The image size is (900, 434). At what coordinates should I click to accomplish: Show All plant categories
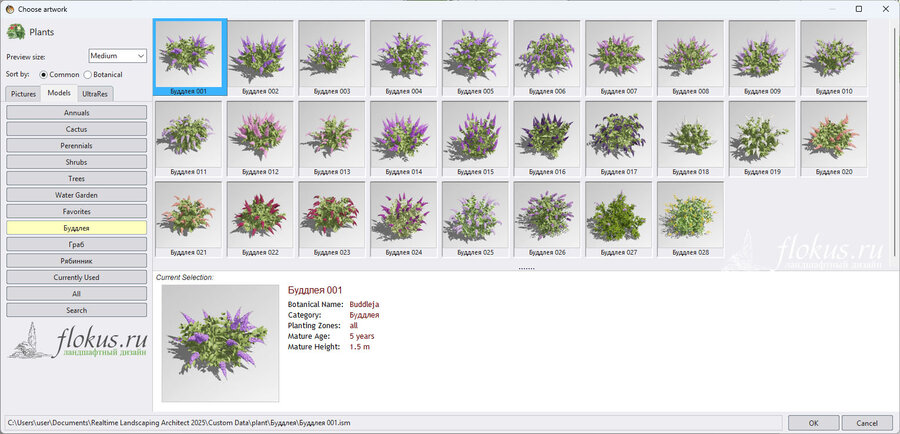point(76,294)
